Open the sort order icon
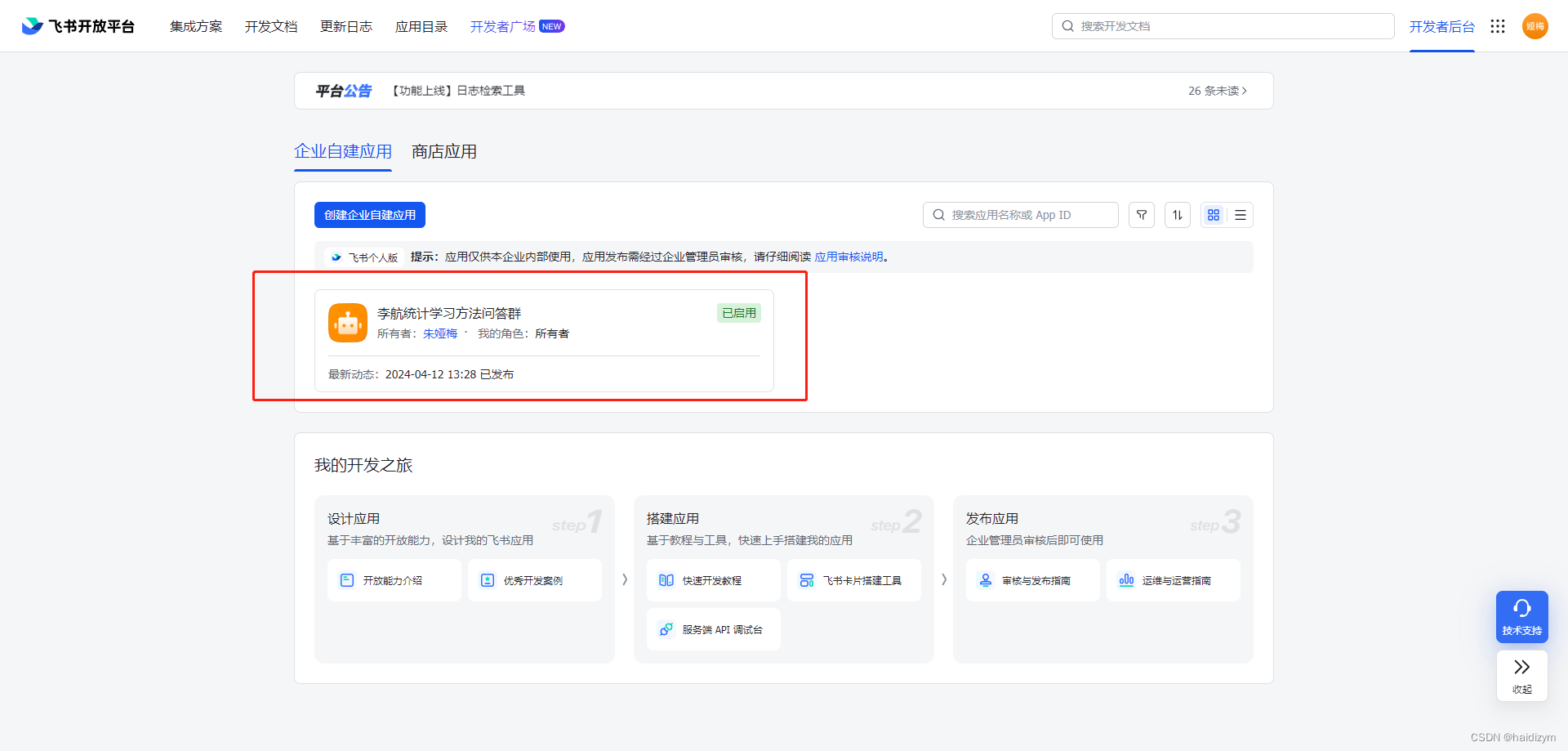The image size is (1568, 751). pos(1178,215)
